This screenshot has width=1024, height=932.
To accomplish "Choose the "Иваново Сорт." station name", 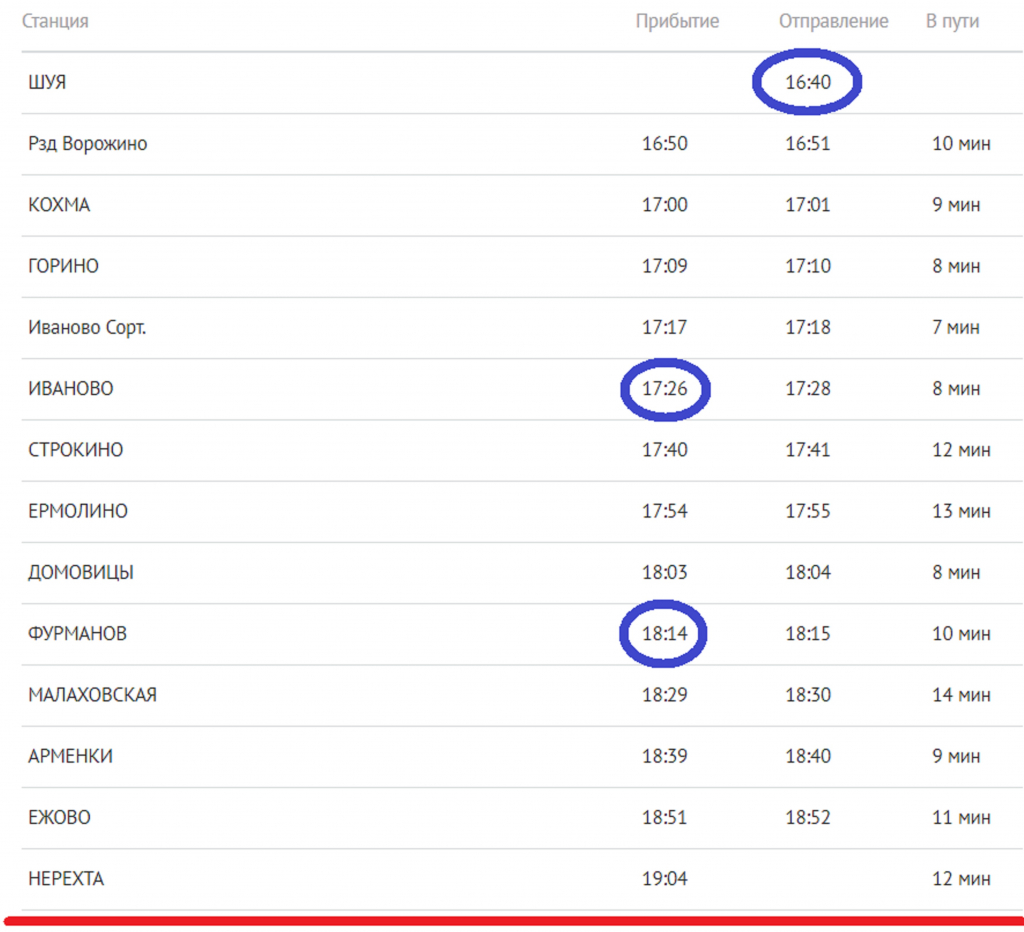I will pyautogui.click(x=87, y=327).
